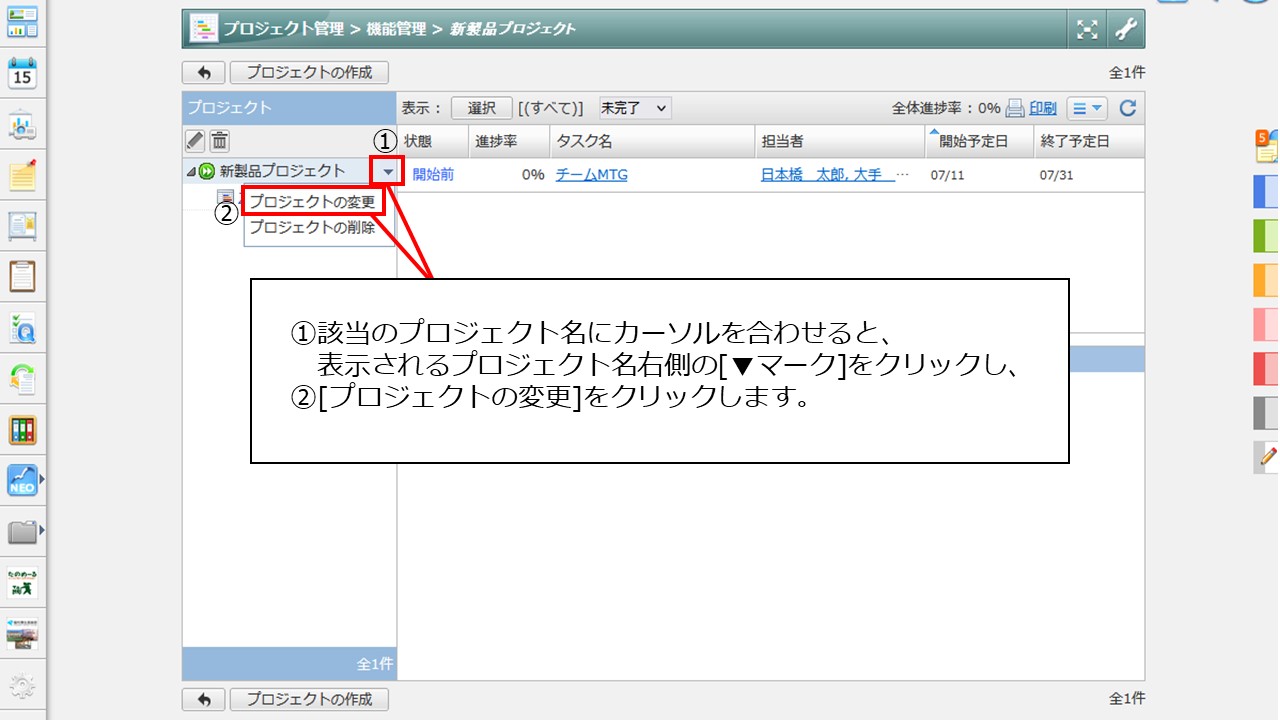Collapse the 新製品プロジェクト tree triangle
1280x720 pixels.
click(x=191, y=172)
